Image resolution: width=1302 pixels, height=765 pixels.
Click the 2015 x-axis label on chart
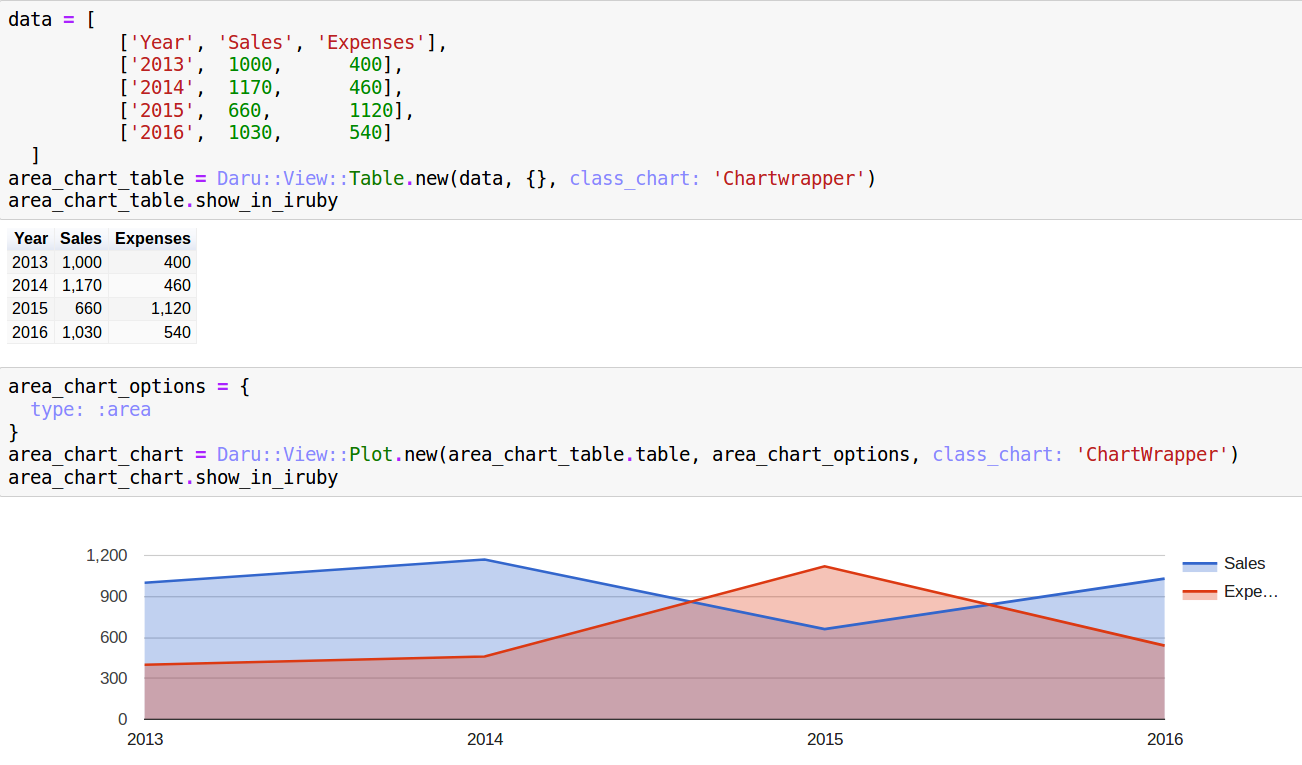[825, 740]
